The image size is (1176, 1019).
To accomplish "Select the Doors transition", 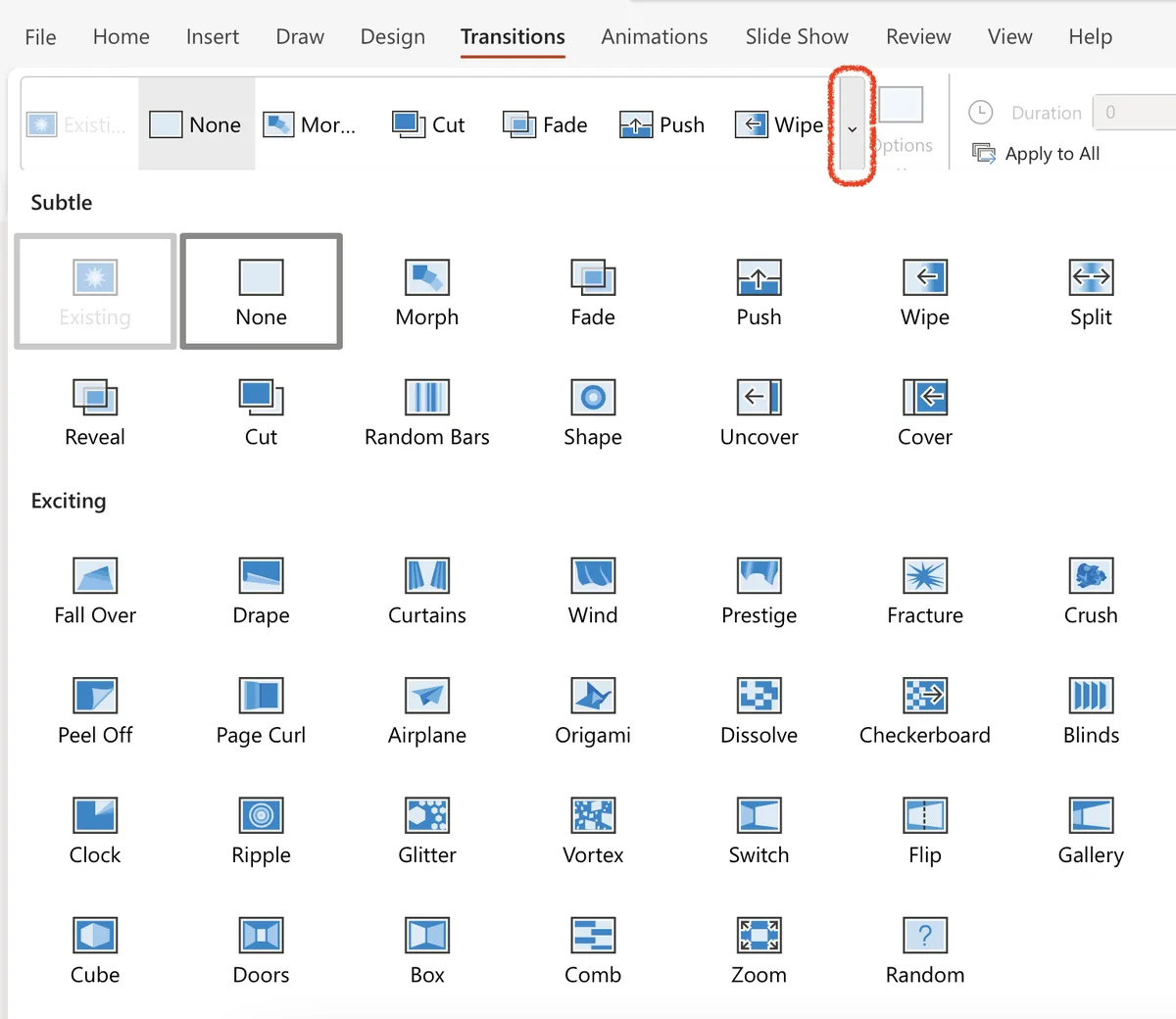I will coord(261,951).
